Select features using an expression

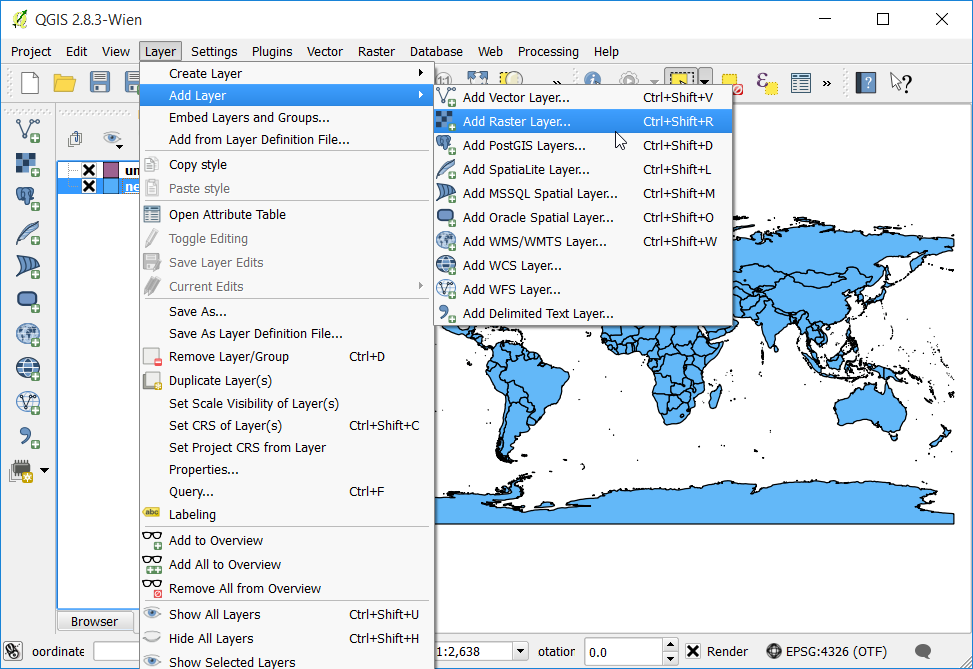[x=766, y=83]
